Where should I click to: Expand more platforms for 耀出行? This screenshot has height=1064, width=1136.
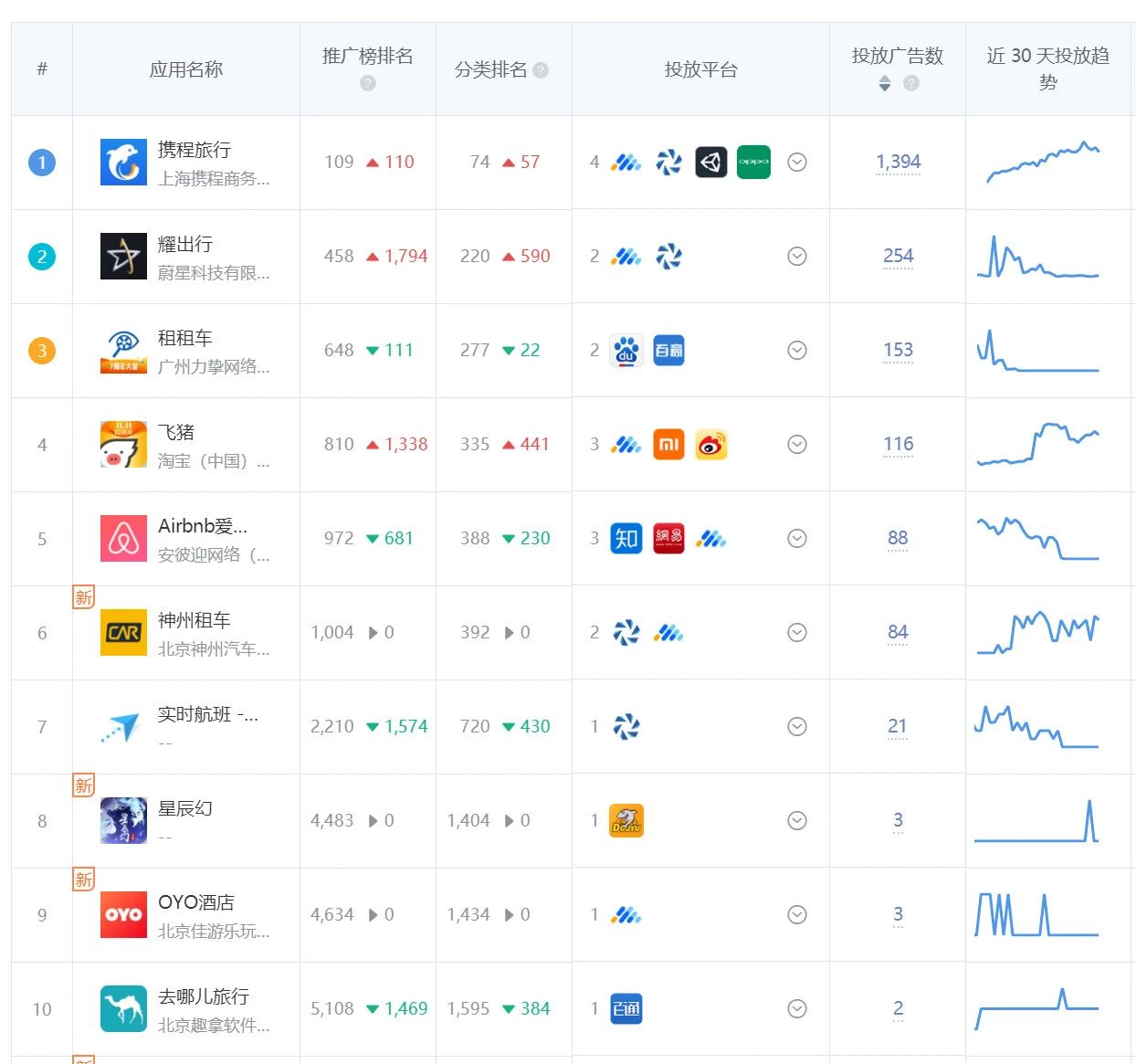click(x=797, y=257)
